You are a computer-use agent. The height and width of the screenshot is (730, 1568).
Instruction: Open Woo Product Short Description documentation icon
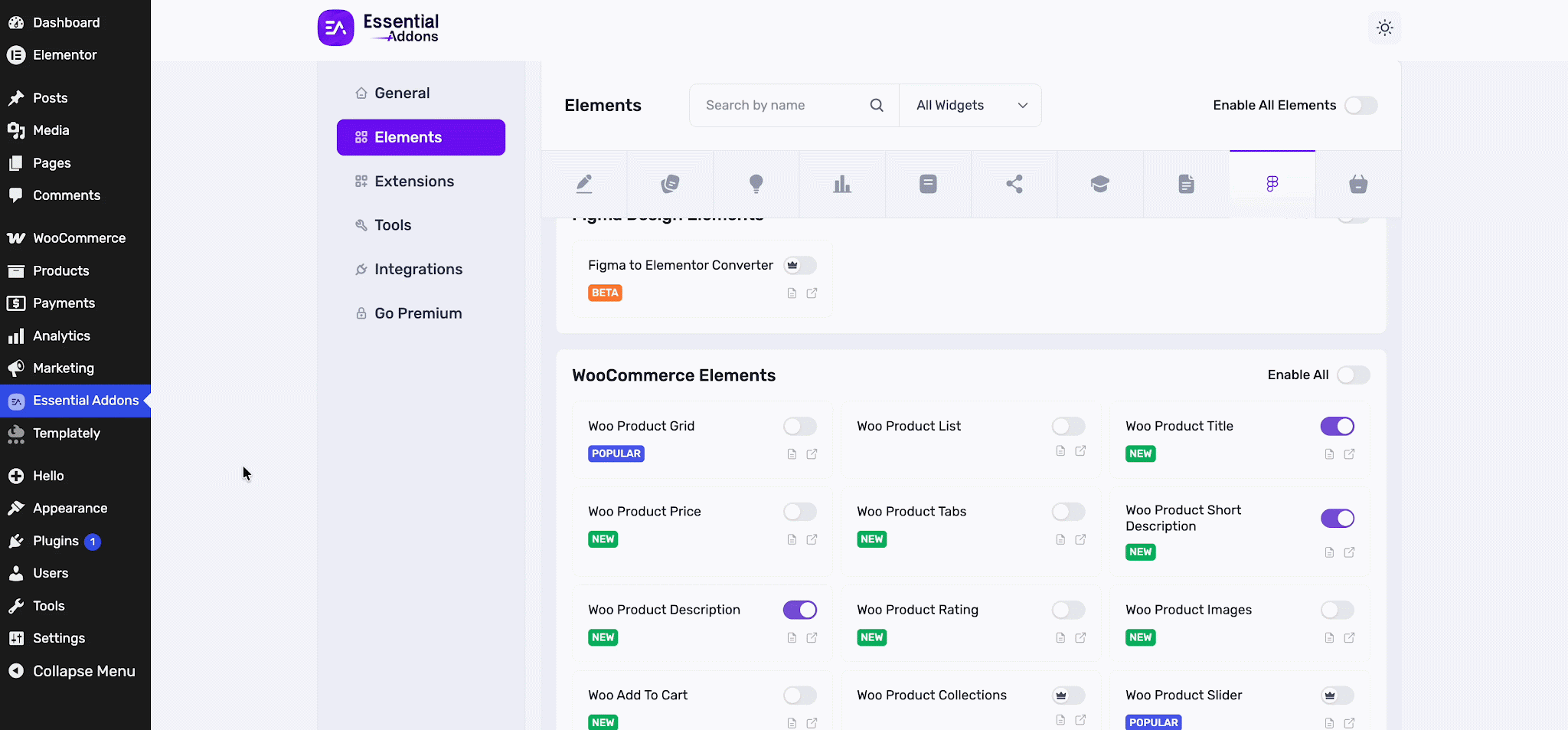click(1330, 552)
